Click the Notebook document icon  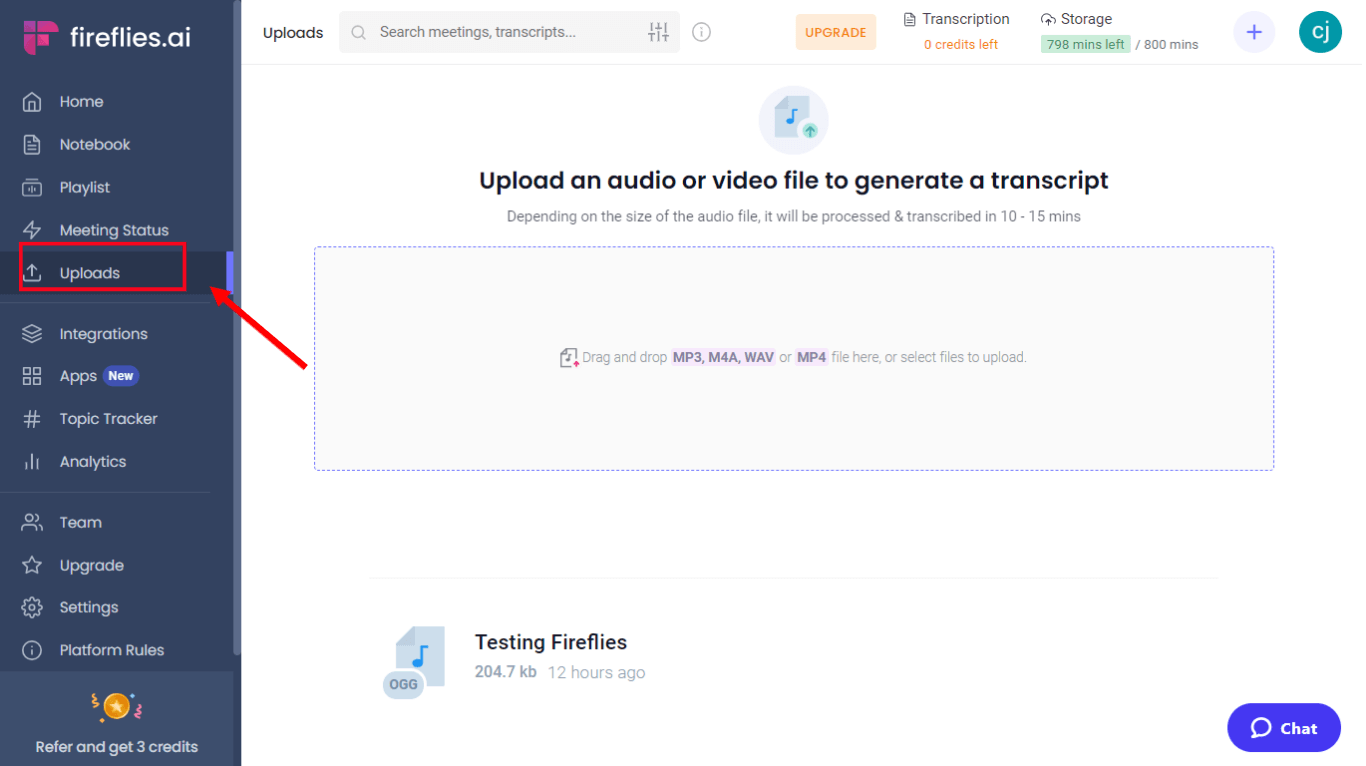point(32,145)
